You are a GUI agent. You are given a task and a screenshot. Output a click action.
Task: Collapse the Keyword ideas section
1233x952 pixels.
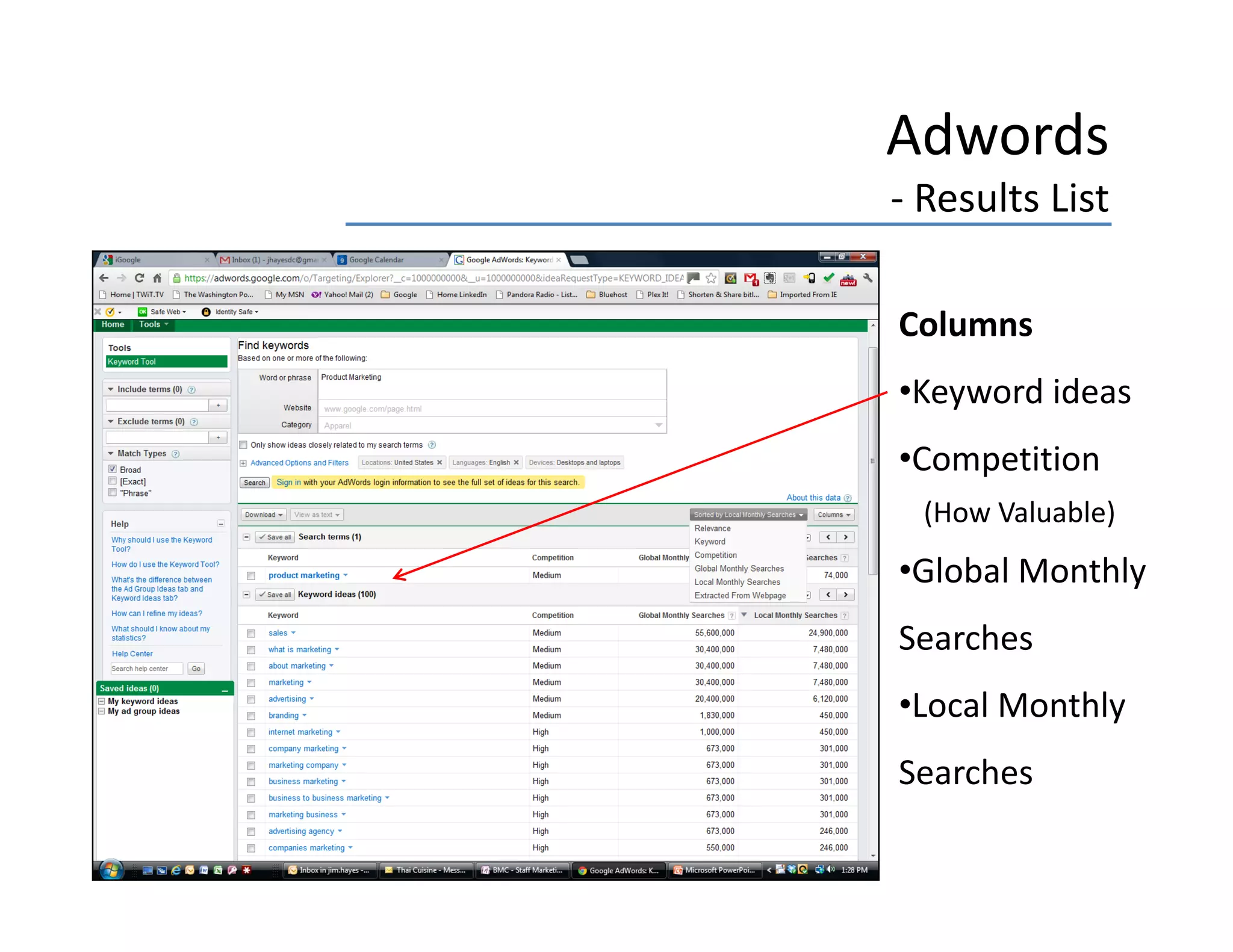pos(246,595)
